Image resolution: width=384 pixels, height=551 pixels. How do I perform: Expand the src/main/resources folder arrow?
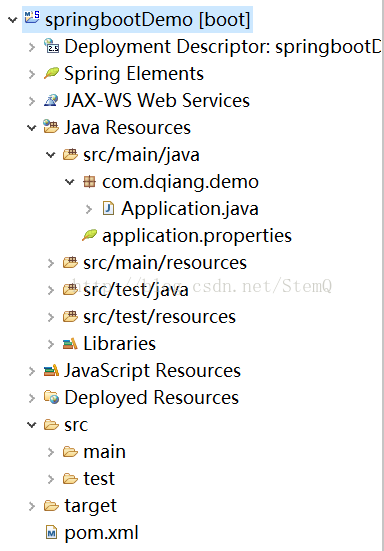click(51, 263)
